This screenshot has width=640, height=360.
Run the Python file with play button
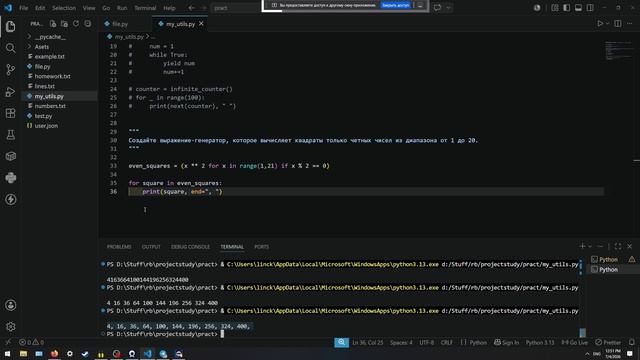tap(600, 24)
